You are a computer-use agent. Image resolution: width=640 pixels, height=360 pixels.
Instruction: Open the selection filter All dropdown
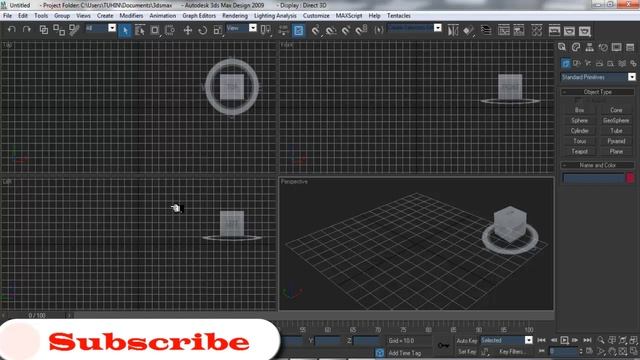click(100, 28)
